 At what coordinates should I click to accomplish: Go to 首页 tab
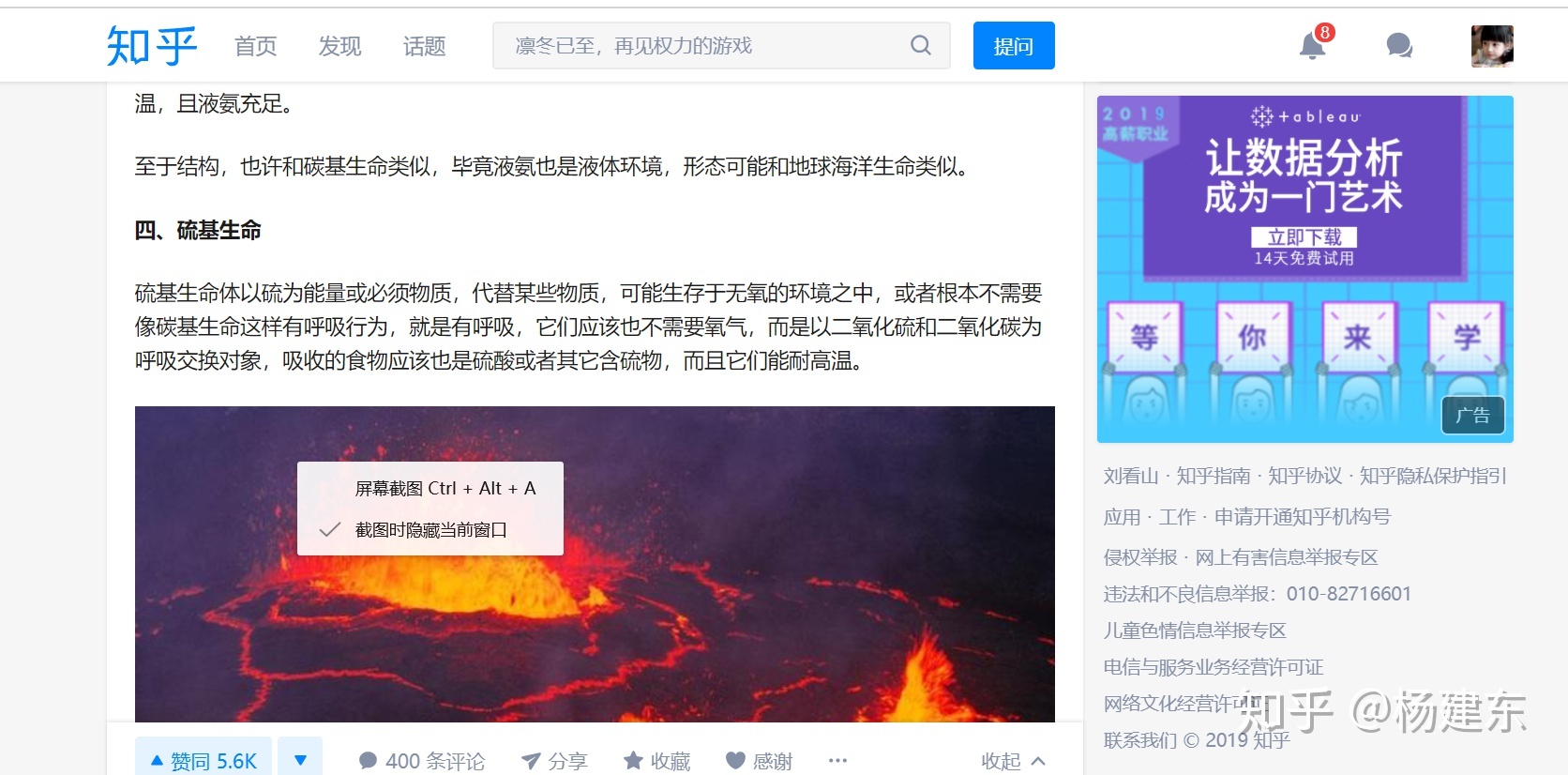(255, 46)
